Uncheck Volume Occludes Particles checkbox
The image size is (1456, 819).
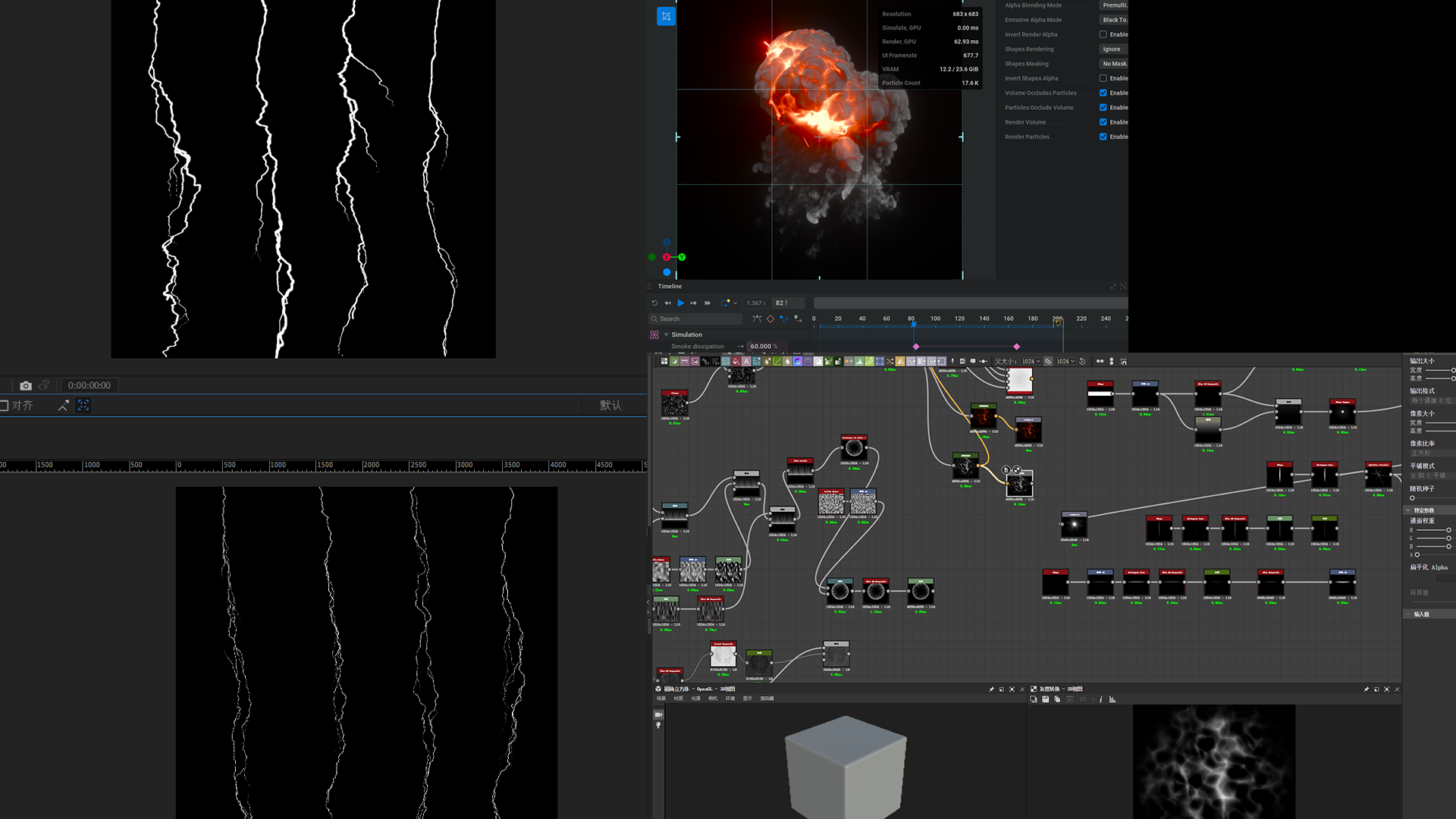[x=1103, y=93]
